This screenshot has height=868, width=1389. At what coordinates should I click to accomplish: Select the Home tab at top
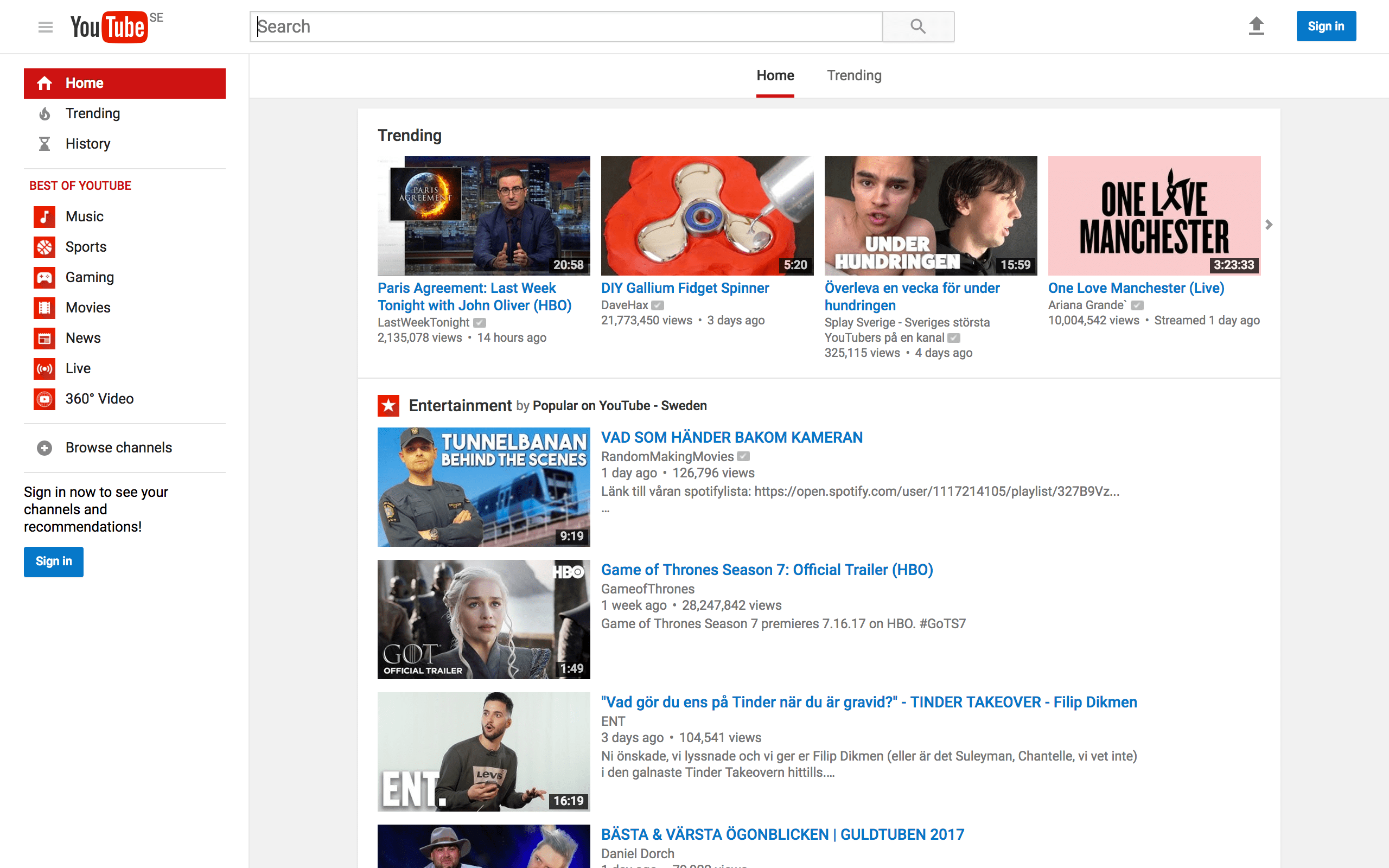tap(775, 75)
